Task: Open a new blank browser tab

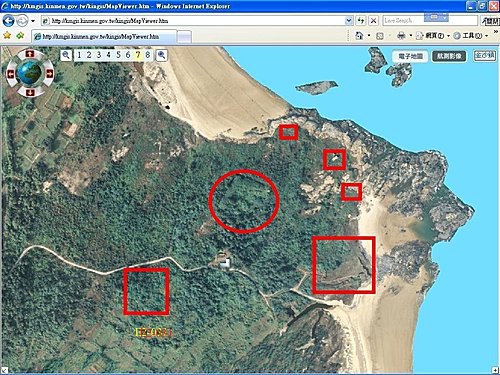Action: pyautogui.click(x=184, y=37)
